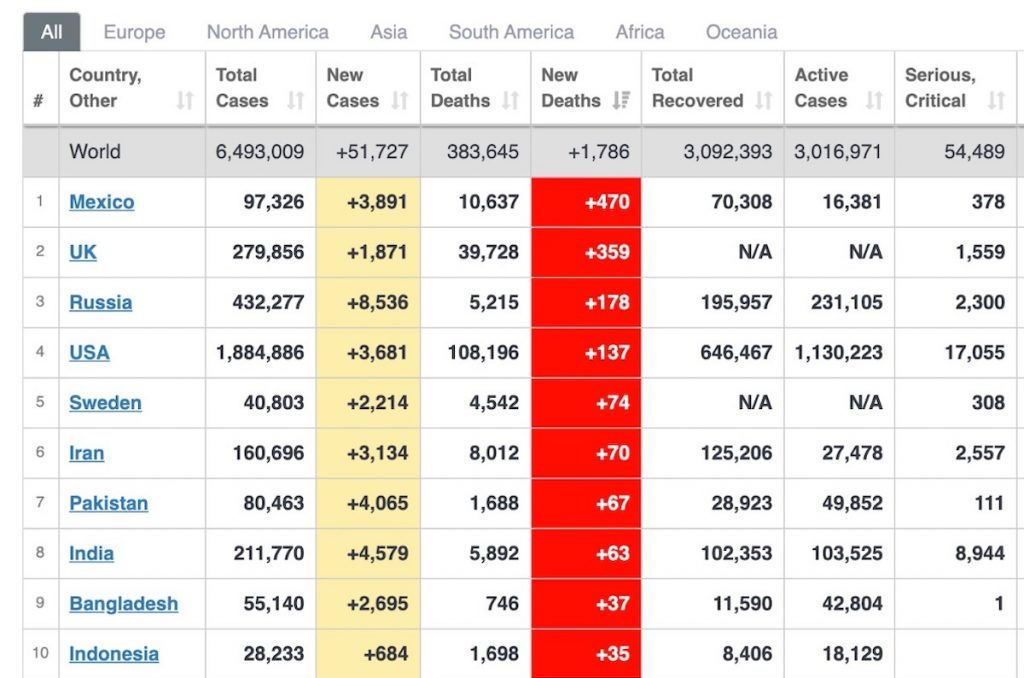
Task: Click Bangladesh total deaths 746
Action: [502, 604]
